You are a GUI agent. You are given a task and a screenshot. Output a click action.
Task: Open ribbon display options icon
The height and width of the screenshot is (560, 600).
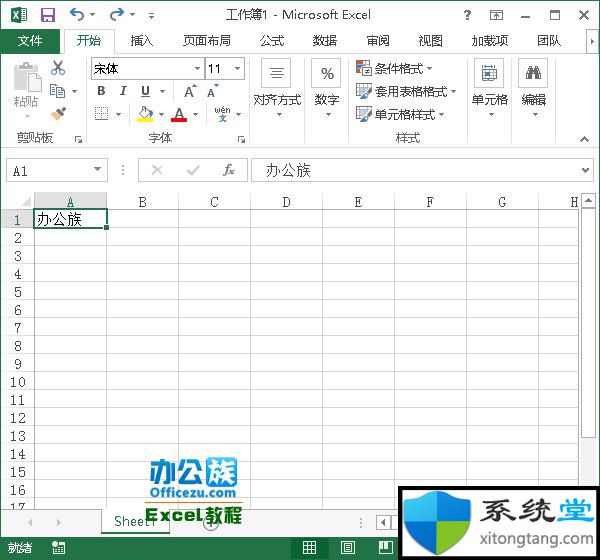coord(496,15)
